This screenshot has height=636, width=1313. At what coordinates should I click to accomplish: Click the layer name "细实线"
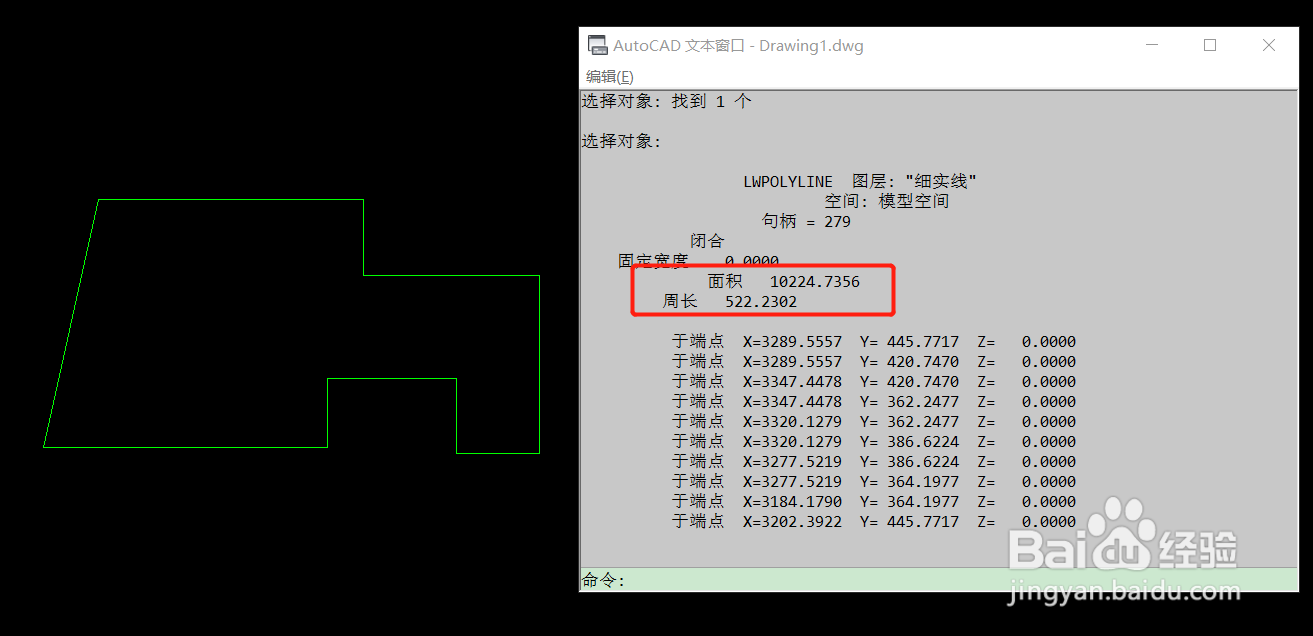[x=941, y=182]
